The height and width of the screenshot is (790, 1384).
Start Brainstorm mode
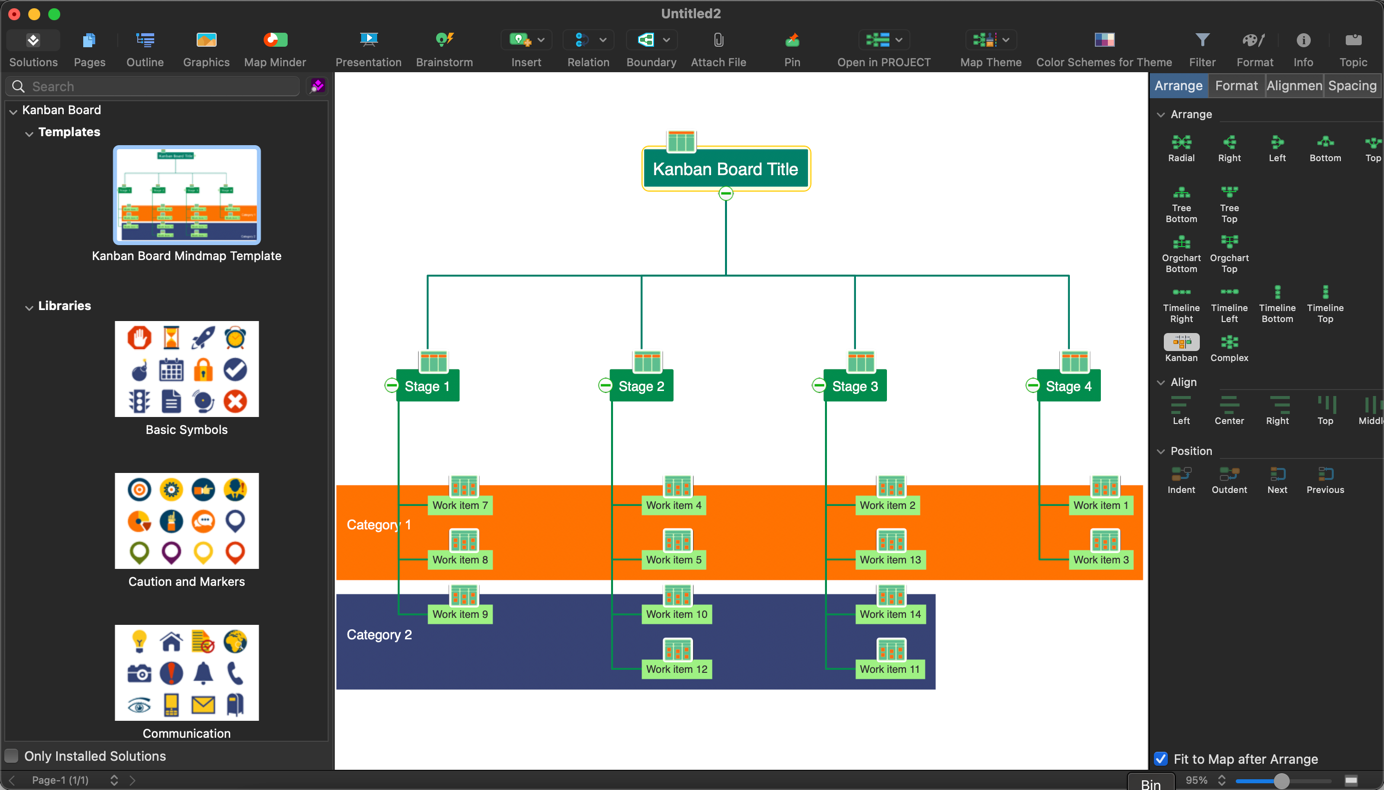click(x=444, y=40)
